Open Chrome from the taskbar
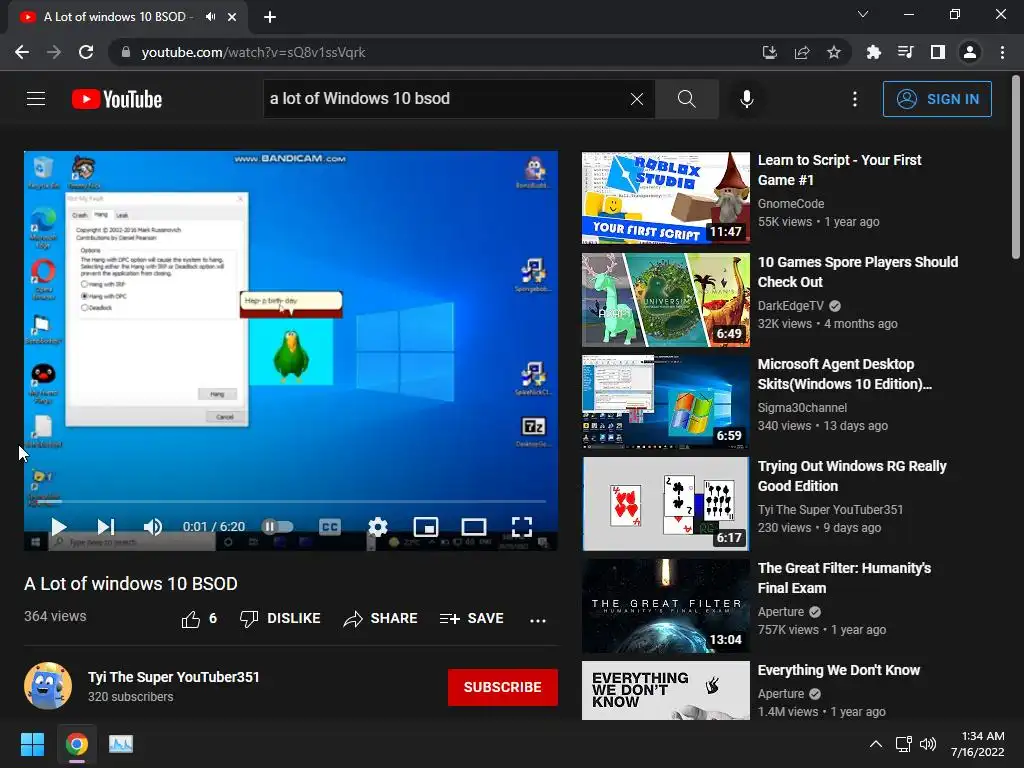This screenshot has height=768, width=1024. click(x=77, y=744)
